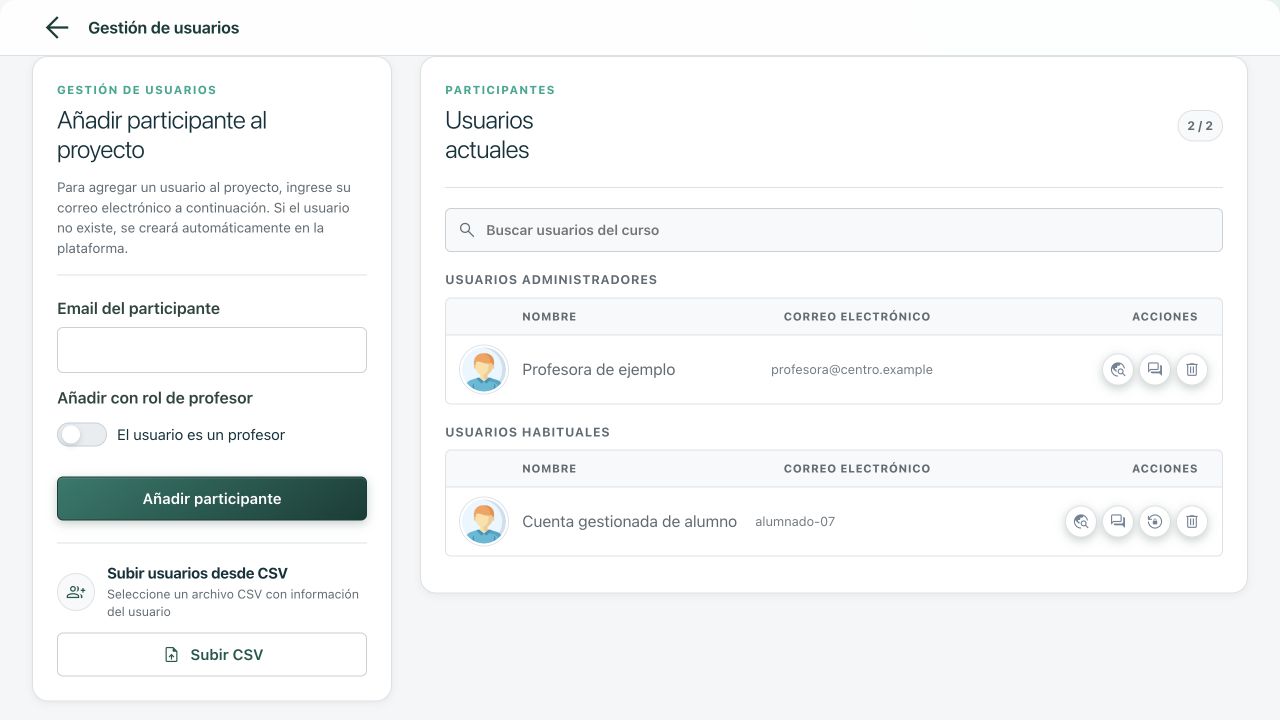Click the Buscar usuarios del curso search field
The width and height of the screenshot is (1280, 720).
[x=834, y=230]
